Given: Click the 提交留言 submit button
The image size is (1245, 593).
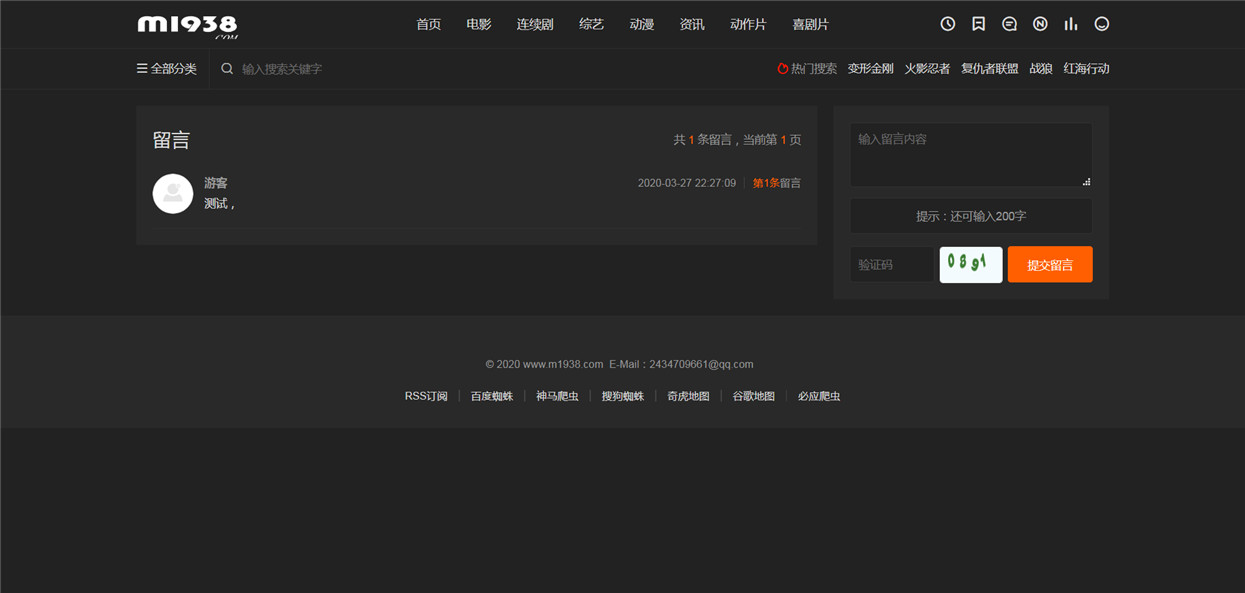Looking at the screenshot, I should [x=1050, y=265].
